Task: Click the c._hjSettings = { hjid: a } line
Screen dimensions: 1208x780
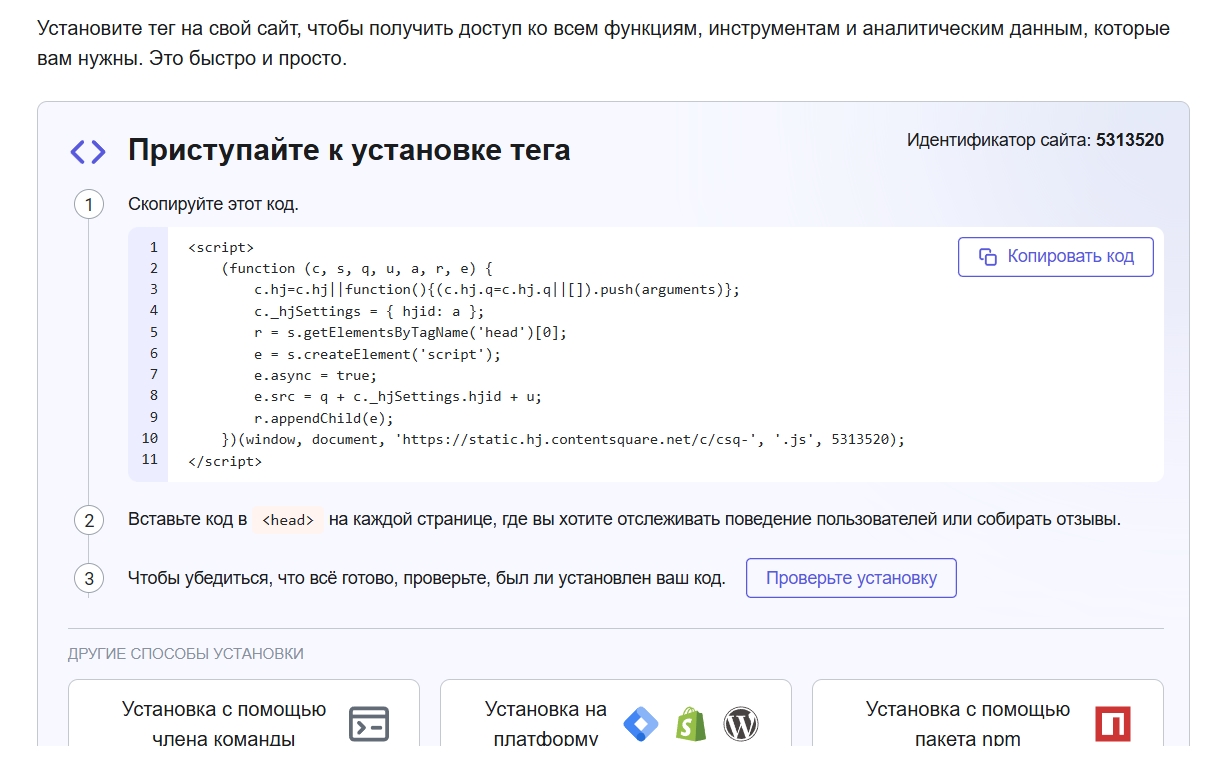Action: coord(371,311)
